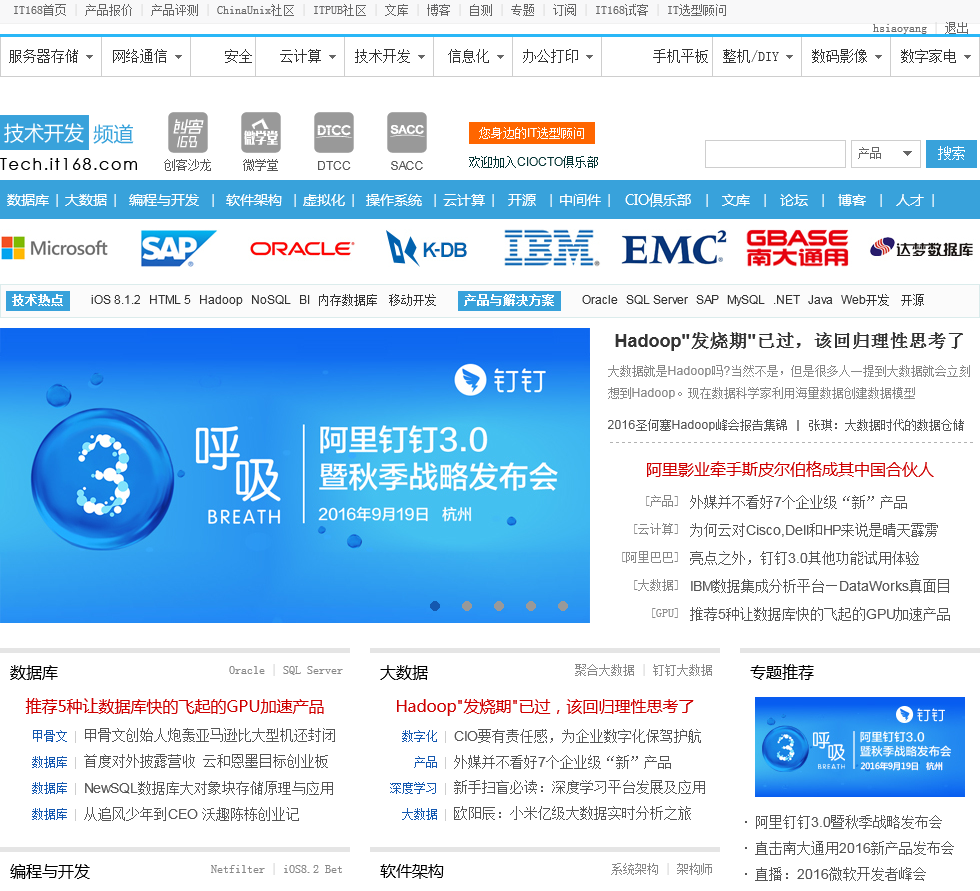Open 直击南大通用2016新产品发布会 link
The image size is (980, 891).
point(854,848)
